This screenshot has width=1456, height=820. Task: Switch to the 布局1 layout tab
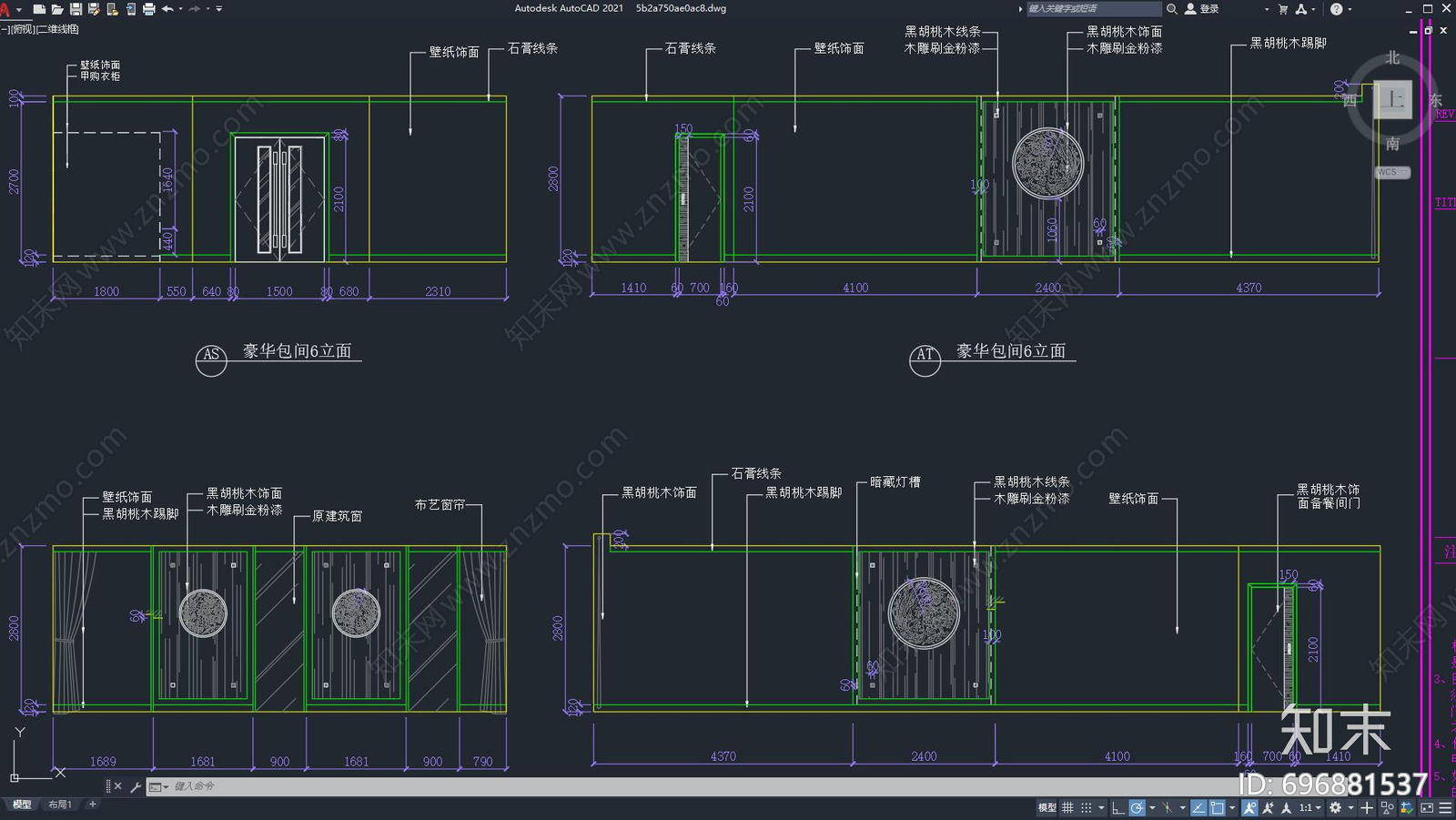(60, 805)
